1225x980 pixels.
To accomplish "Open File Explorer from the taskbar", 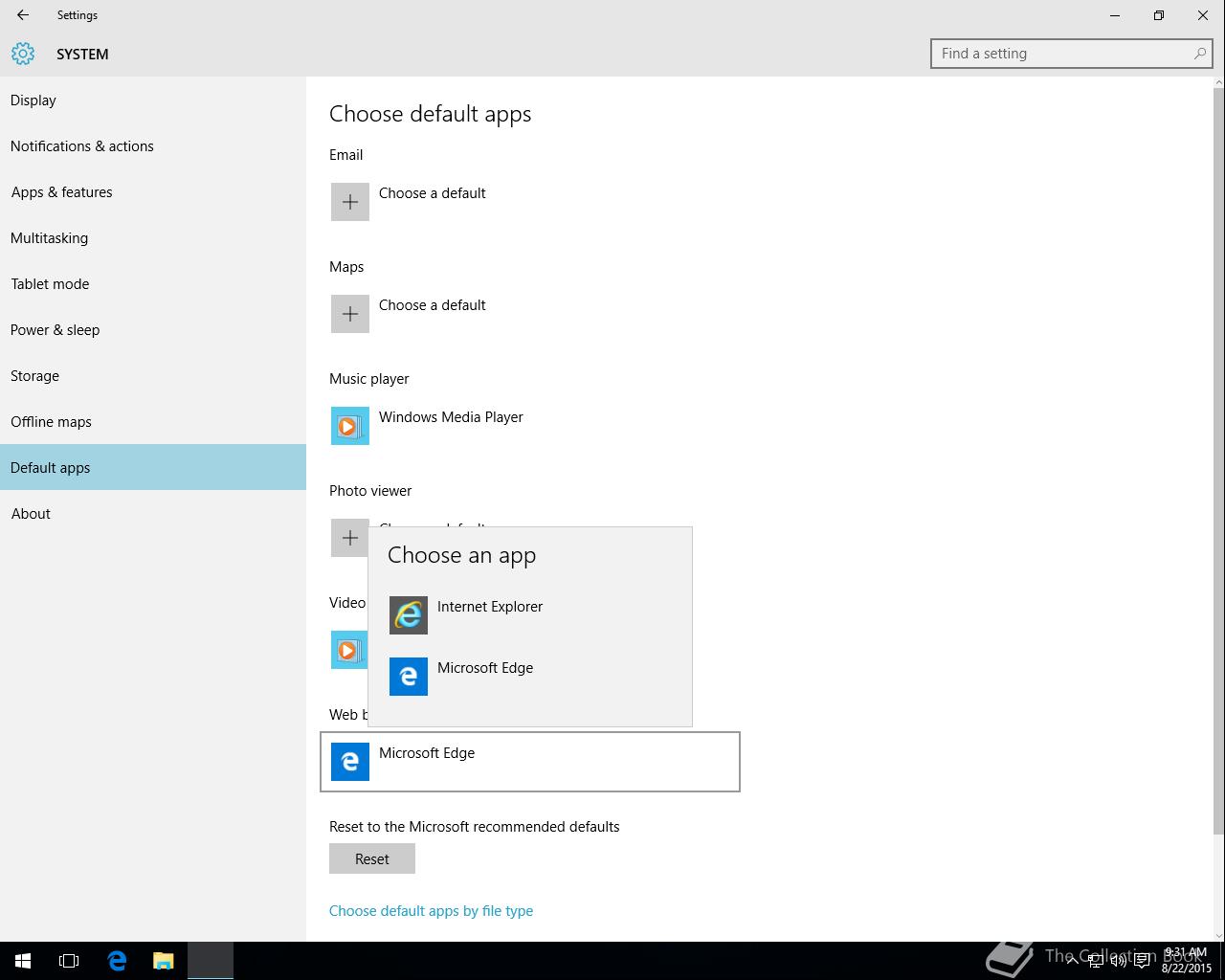I will (164, 961).
